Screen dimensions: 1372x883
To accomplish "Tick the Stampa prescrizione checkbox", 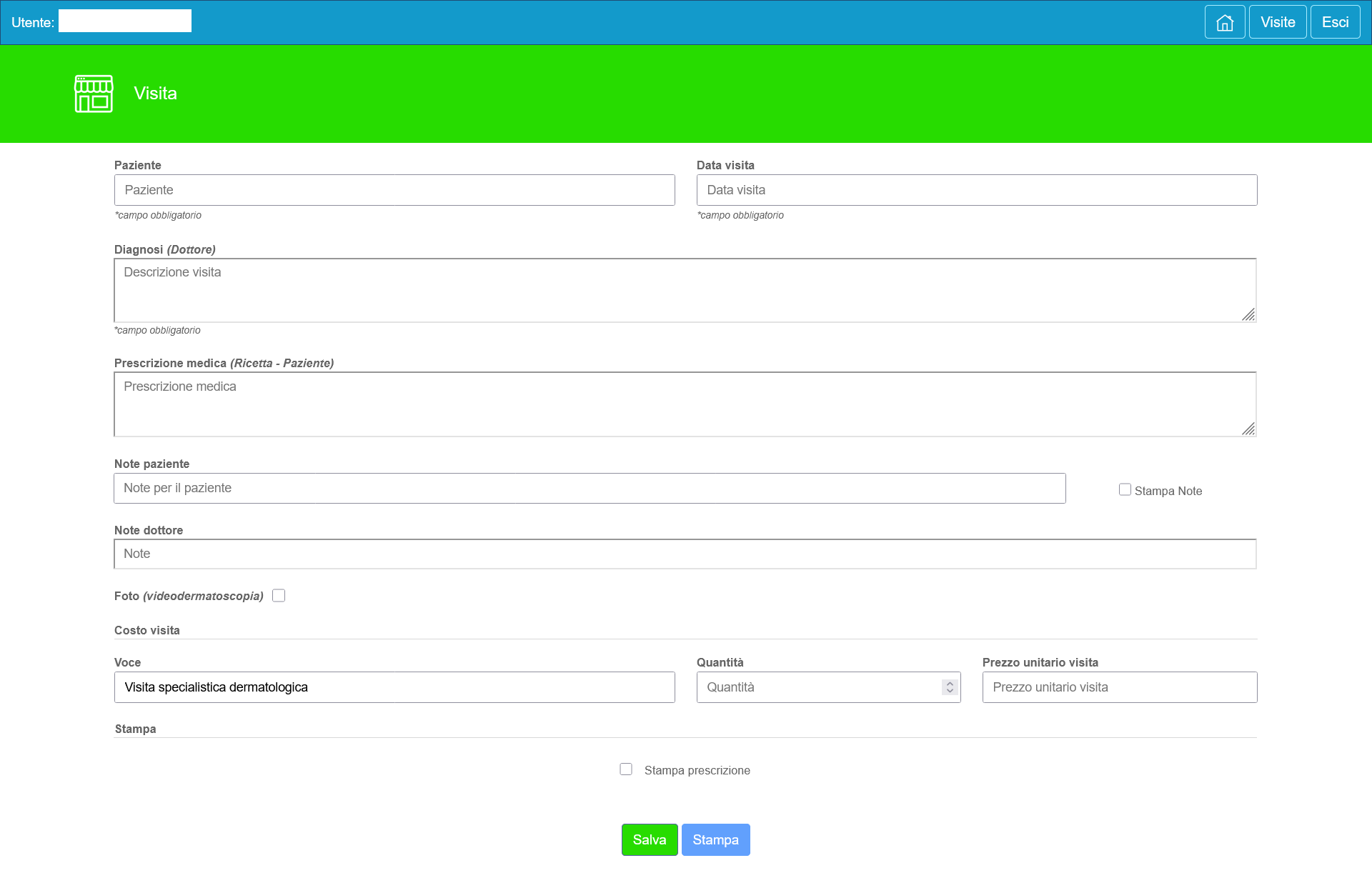I will pos(626,769).
